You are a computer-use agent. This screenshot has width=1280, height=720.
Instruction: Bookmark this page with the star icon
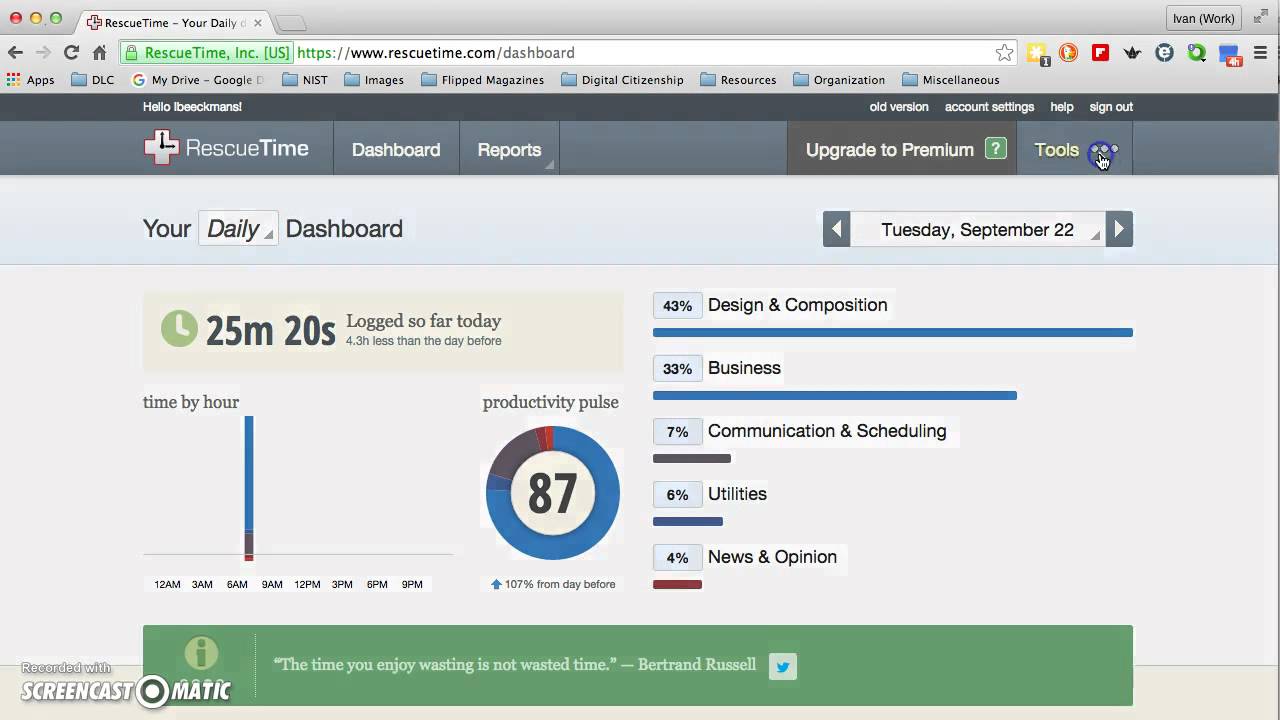point(1004,53)
